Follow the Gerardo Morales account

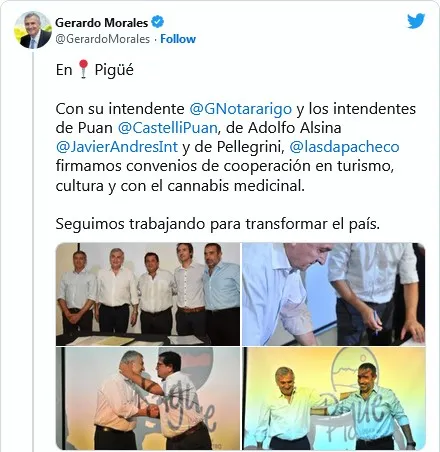(178, 39)
